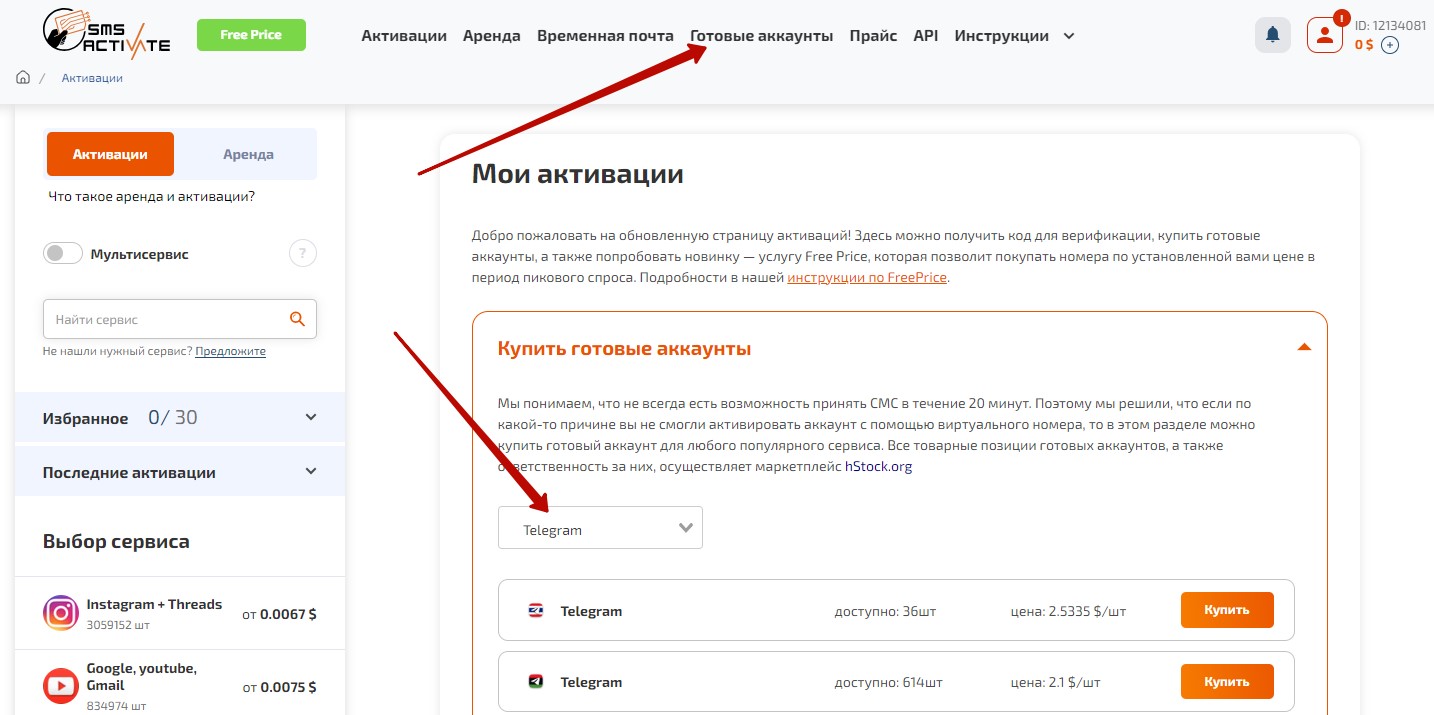Image resolution: width=1434 pixels, height=715 pixels.
Task: Toggle the Мультисервис switch
Action: tap(63, 254)
